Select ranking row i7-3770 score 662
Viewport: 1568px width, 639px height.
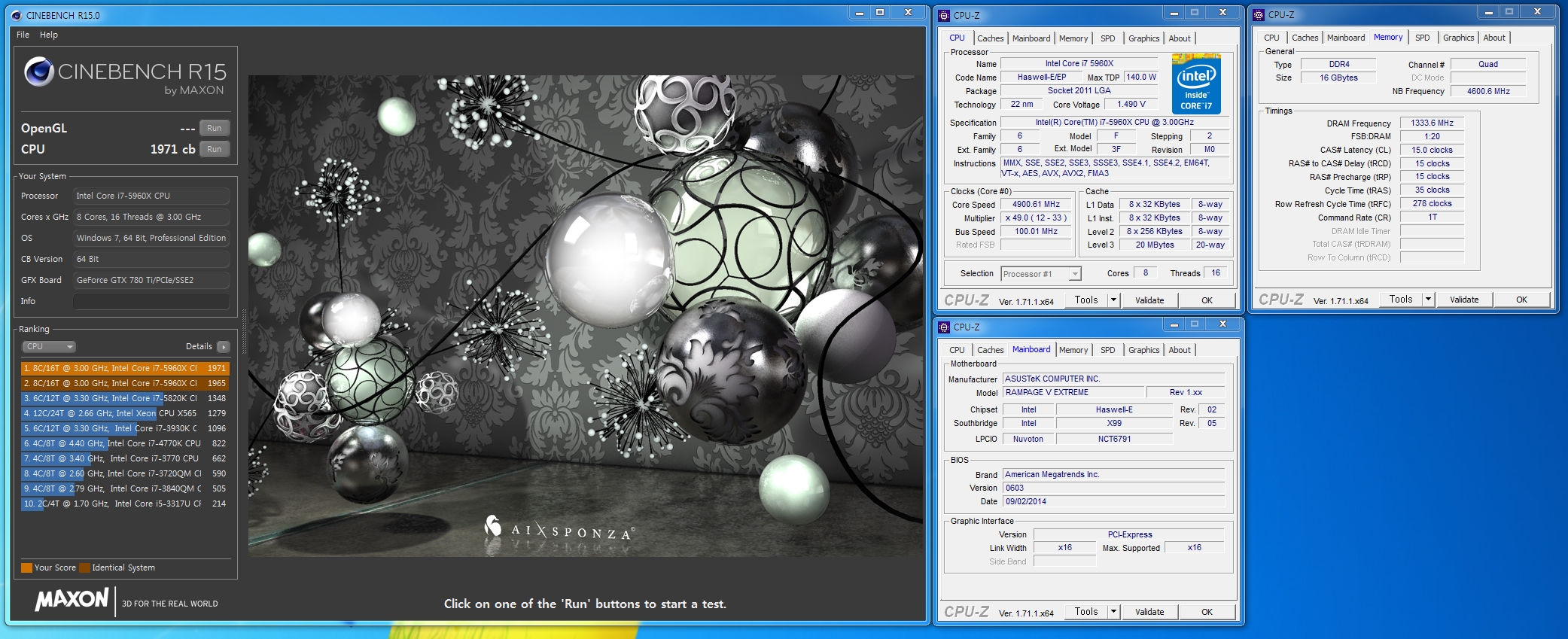(x=125, y=458)
